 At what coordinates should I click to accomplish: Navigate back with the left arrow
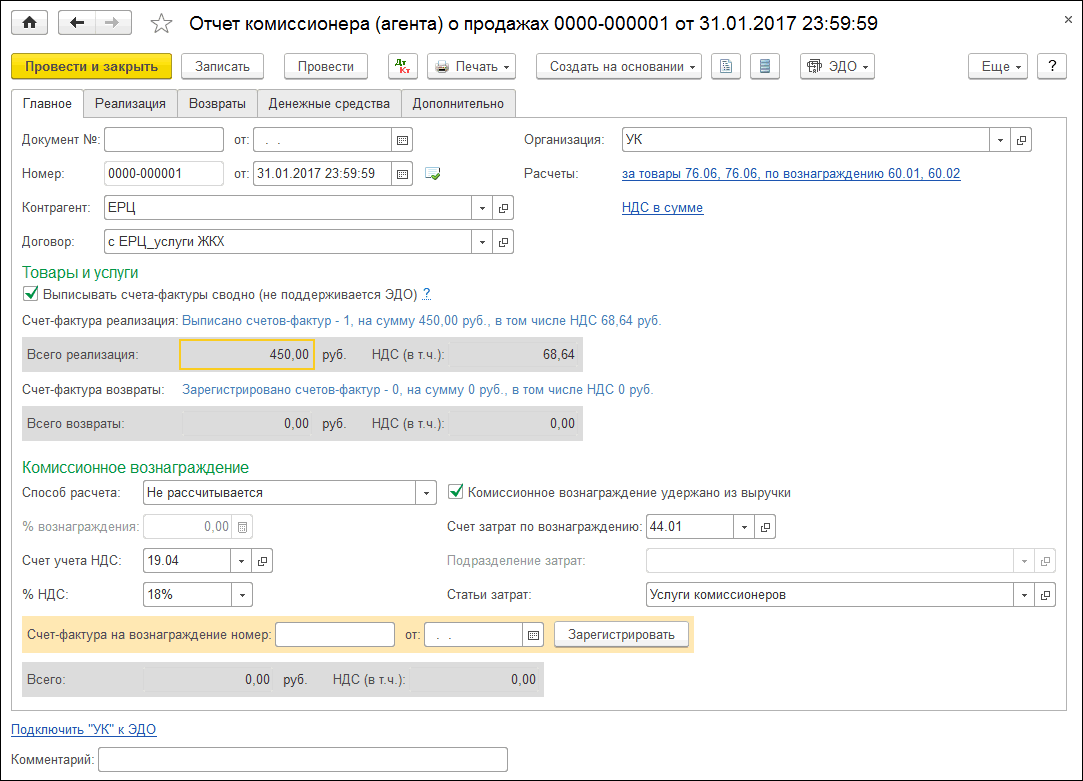tap(77, 22)
